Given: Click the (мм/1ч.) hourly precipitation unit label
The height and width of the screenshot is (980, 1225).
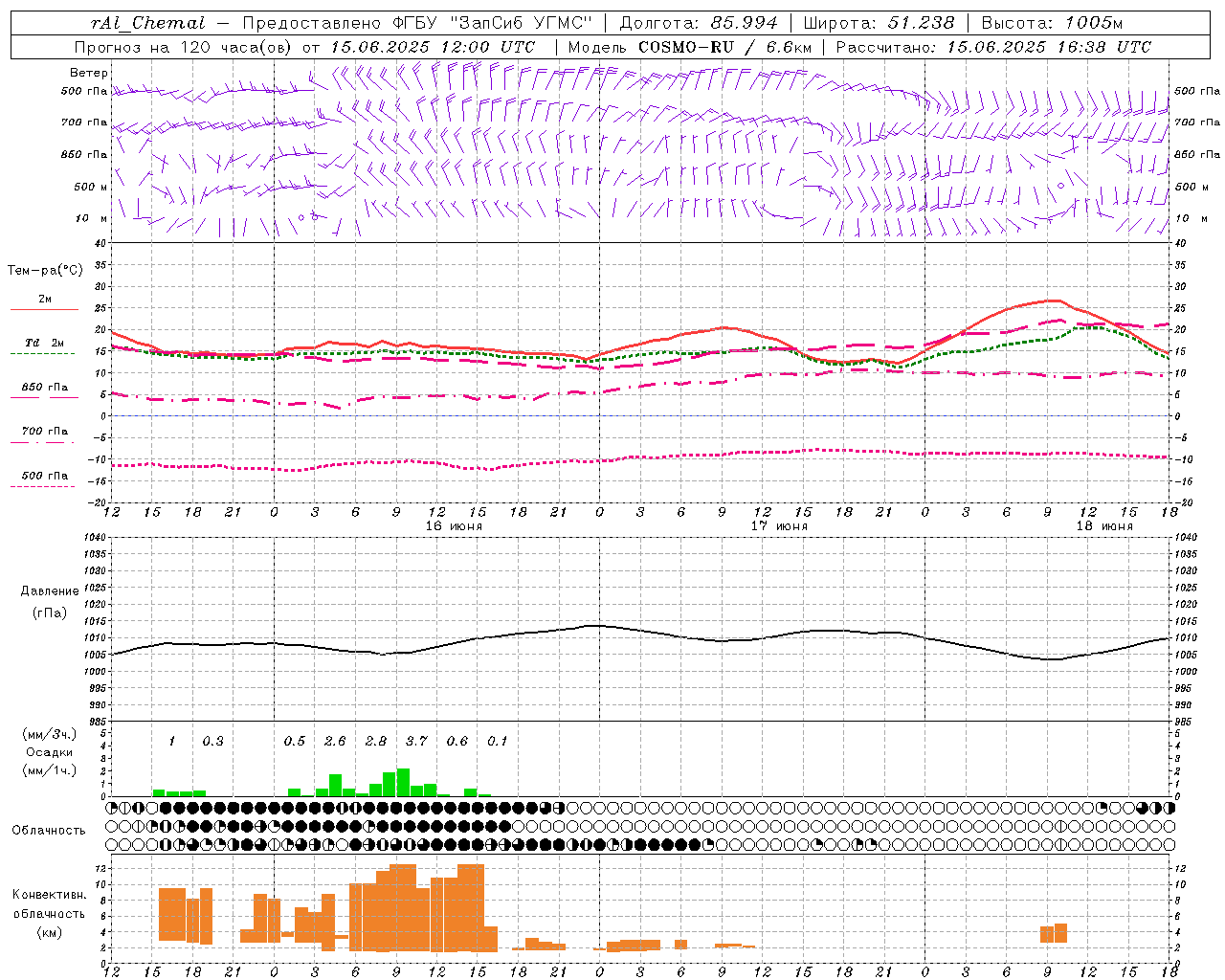Looking at the screenshot, I should click(50, 770).
